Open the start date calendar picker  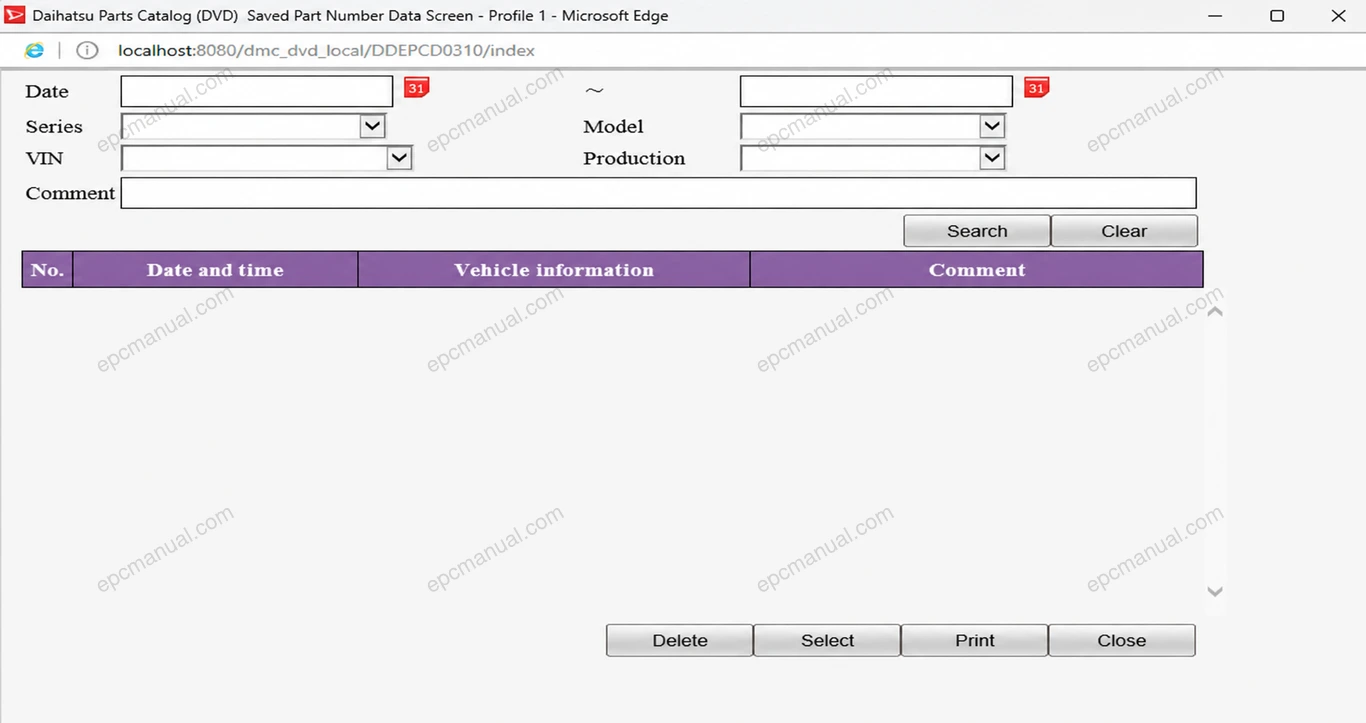click(x=416, y=88)
